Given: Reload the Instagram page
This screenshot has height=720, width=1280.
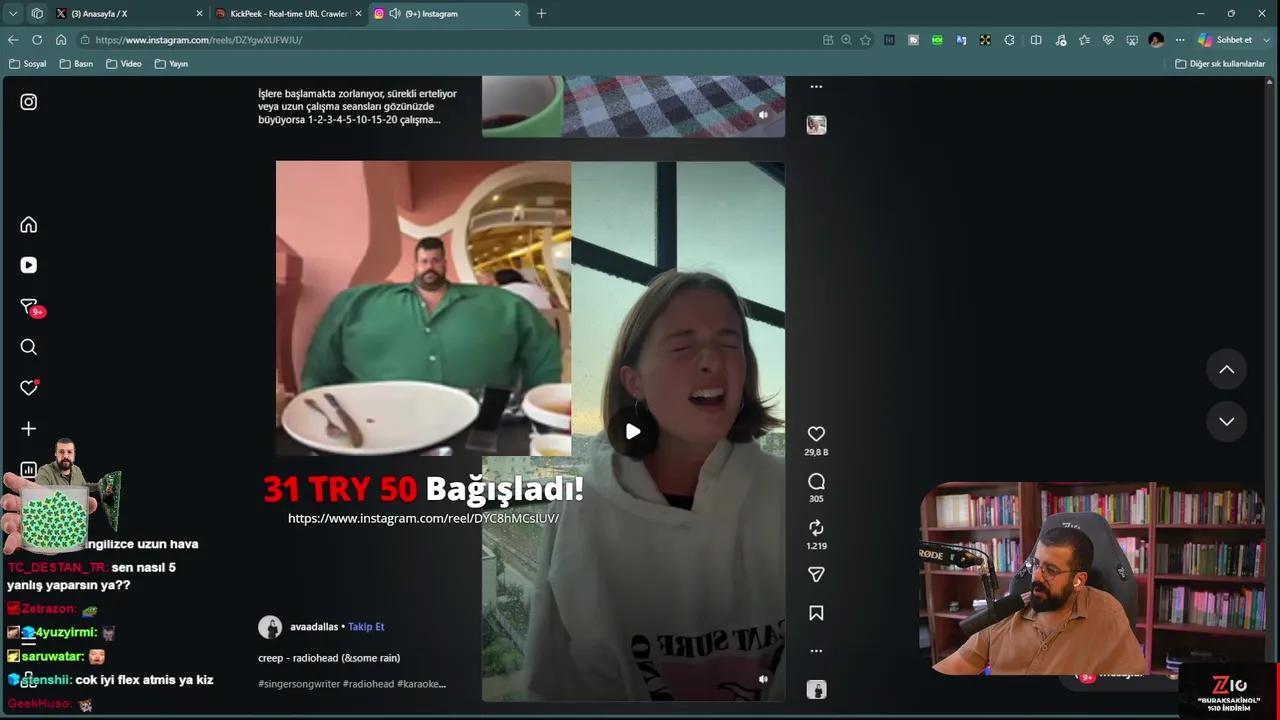Looking at the screenshot, I should (37, 40).
